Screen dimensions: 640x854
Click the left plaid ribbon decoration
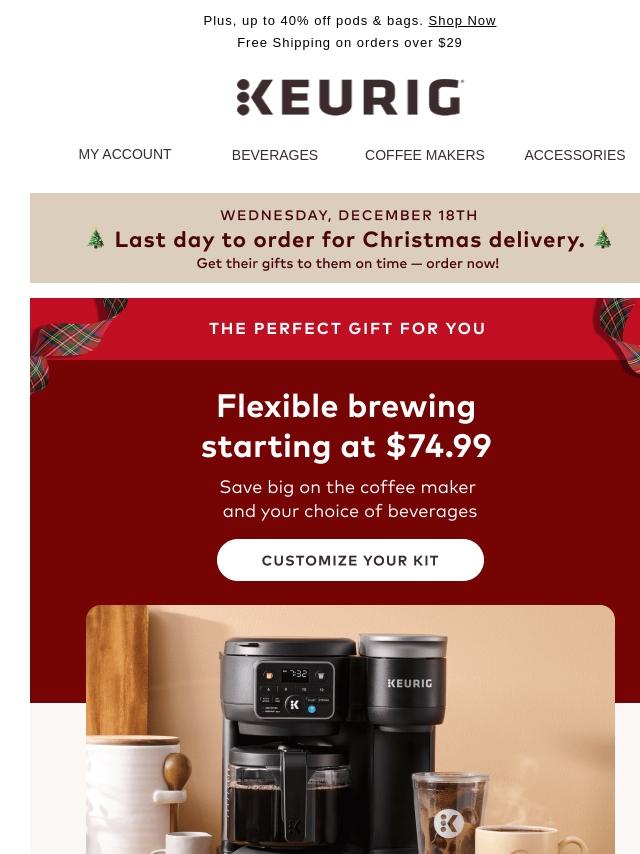(x=76, y=344)
